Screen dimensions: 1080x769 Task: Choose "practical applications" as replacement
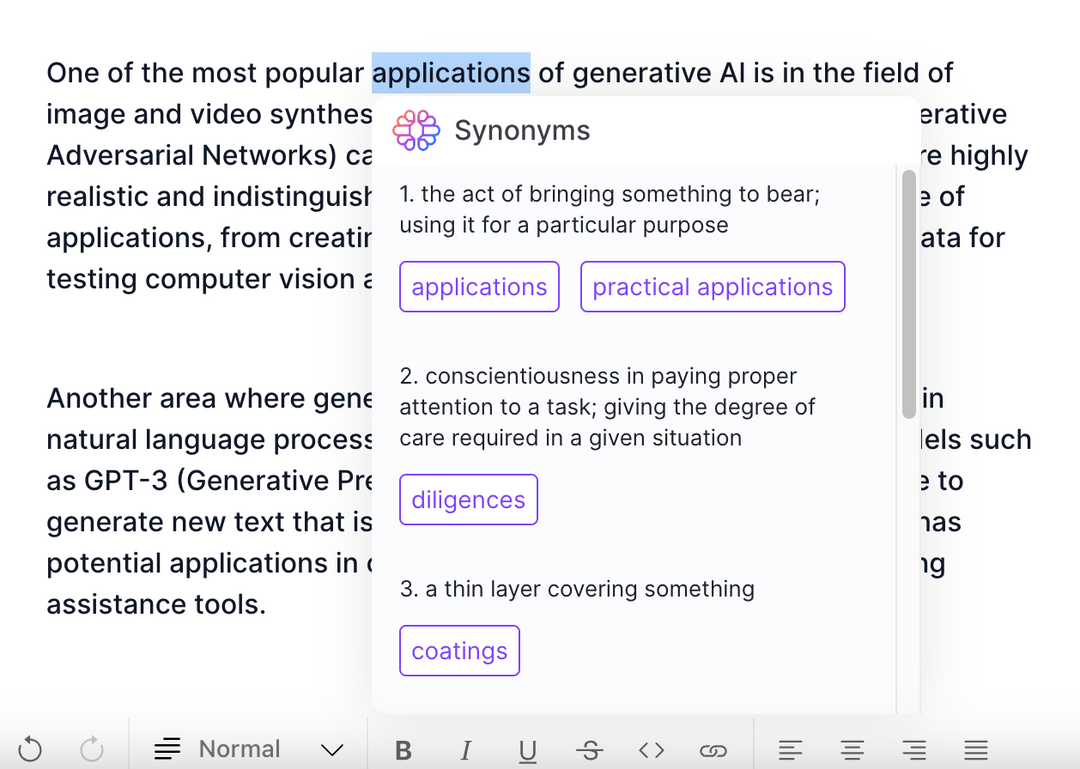pos(712,286)
